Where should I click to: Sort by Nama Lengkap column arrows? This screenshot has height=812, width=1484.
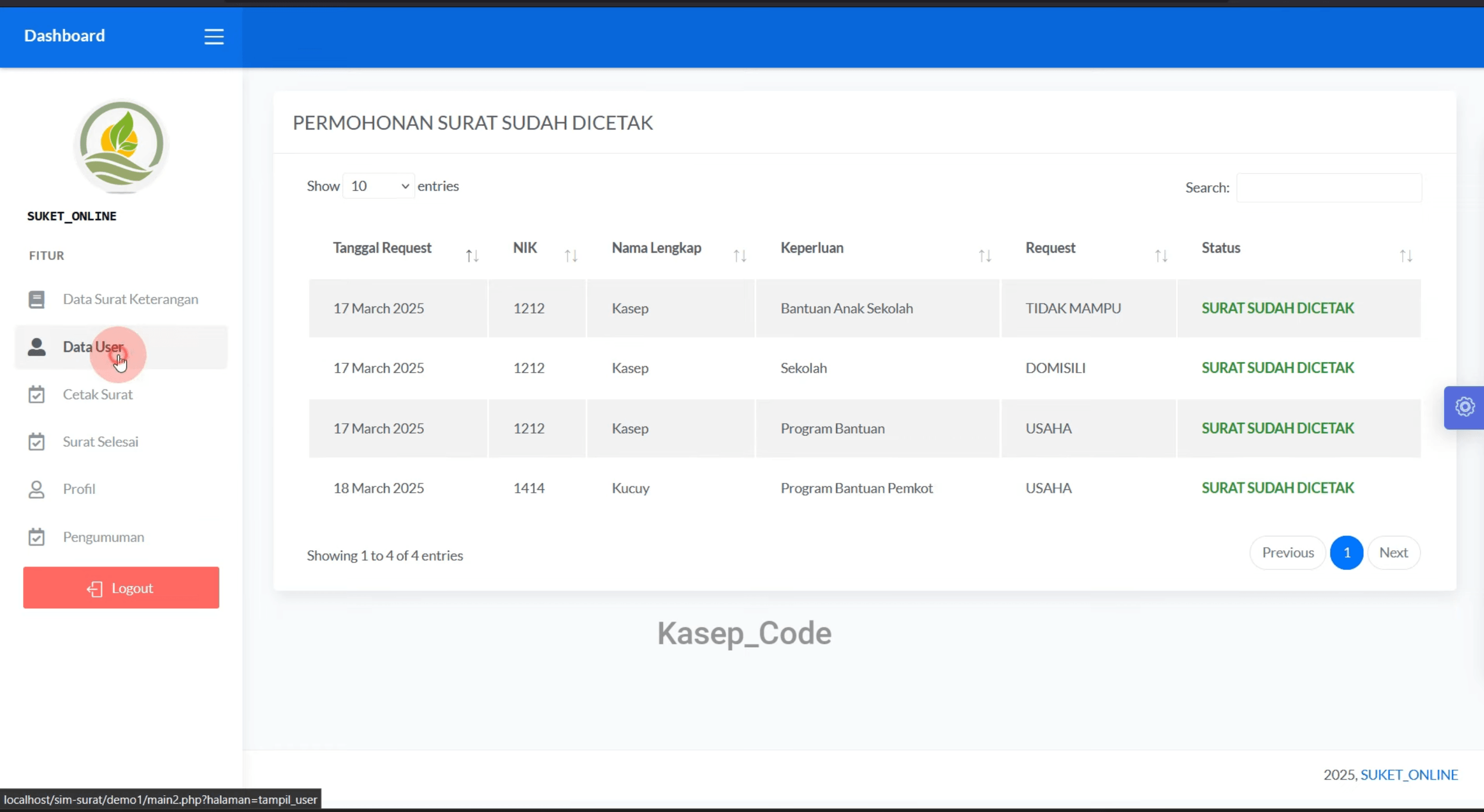click(x=740, y=256)
